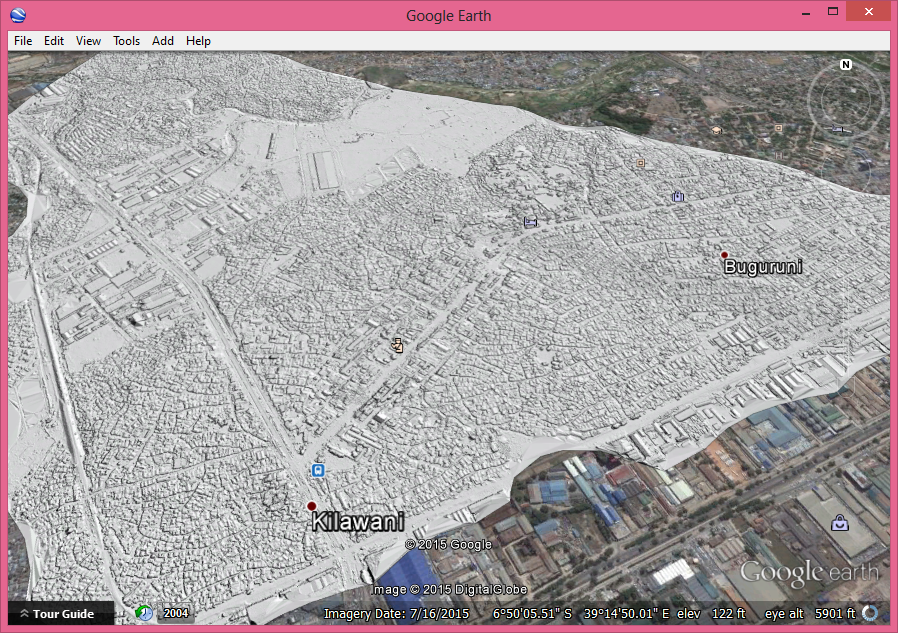Screen dimensions: 898x633
Task: Click the faded look-around compass ring
Action: click(846, 101)
